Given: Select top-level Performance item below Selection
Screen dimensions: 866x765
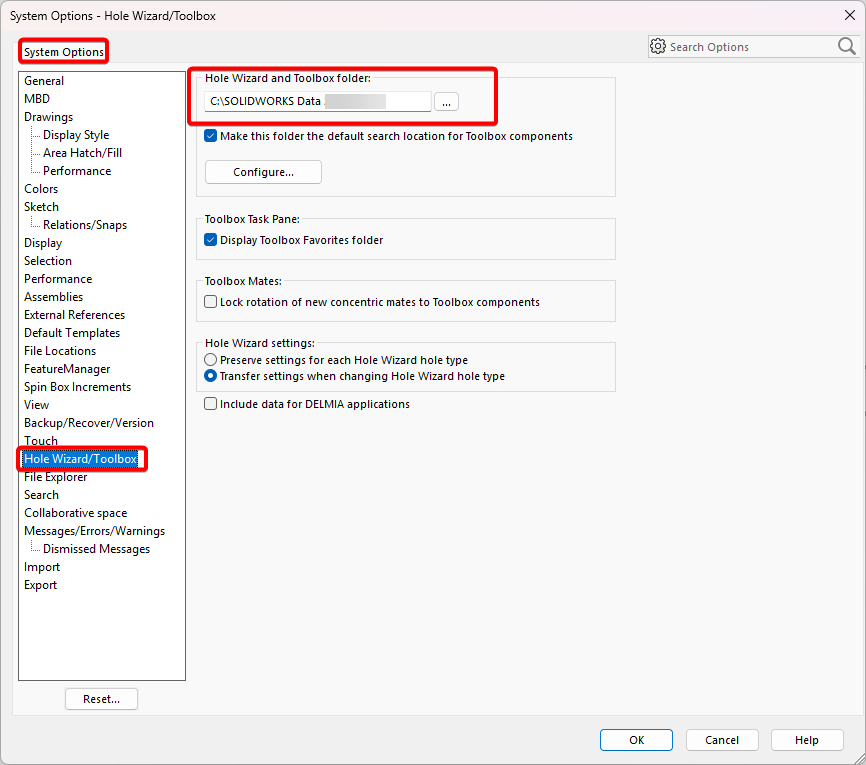Looking at the screenshot, I should pyautogui.click(x=58, y=279).
